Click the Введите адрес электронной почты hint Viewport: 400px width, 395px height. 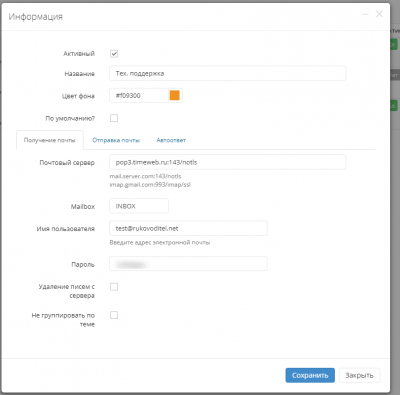(x=160, y=242)
